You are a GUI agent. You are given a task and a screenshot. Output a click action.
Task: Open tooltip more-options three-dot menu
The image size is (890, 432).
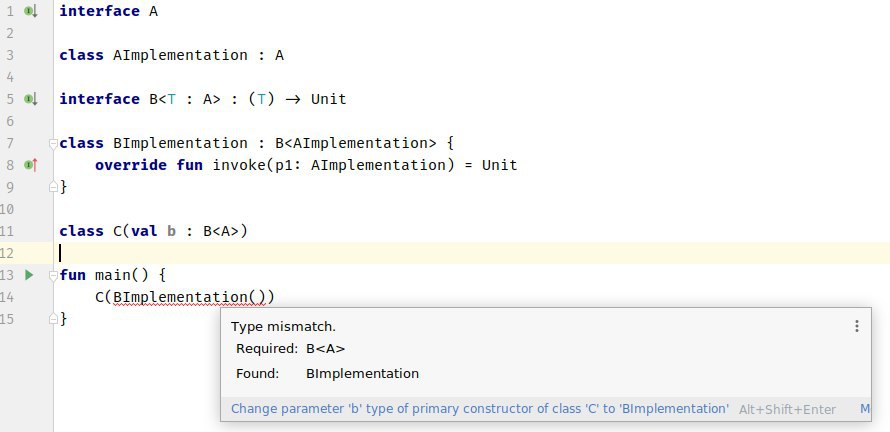click(857, 326)
